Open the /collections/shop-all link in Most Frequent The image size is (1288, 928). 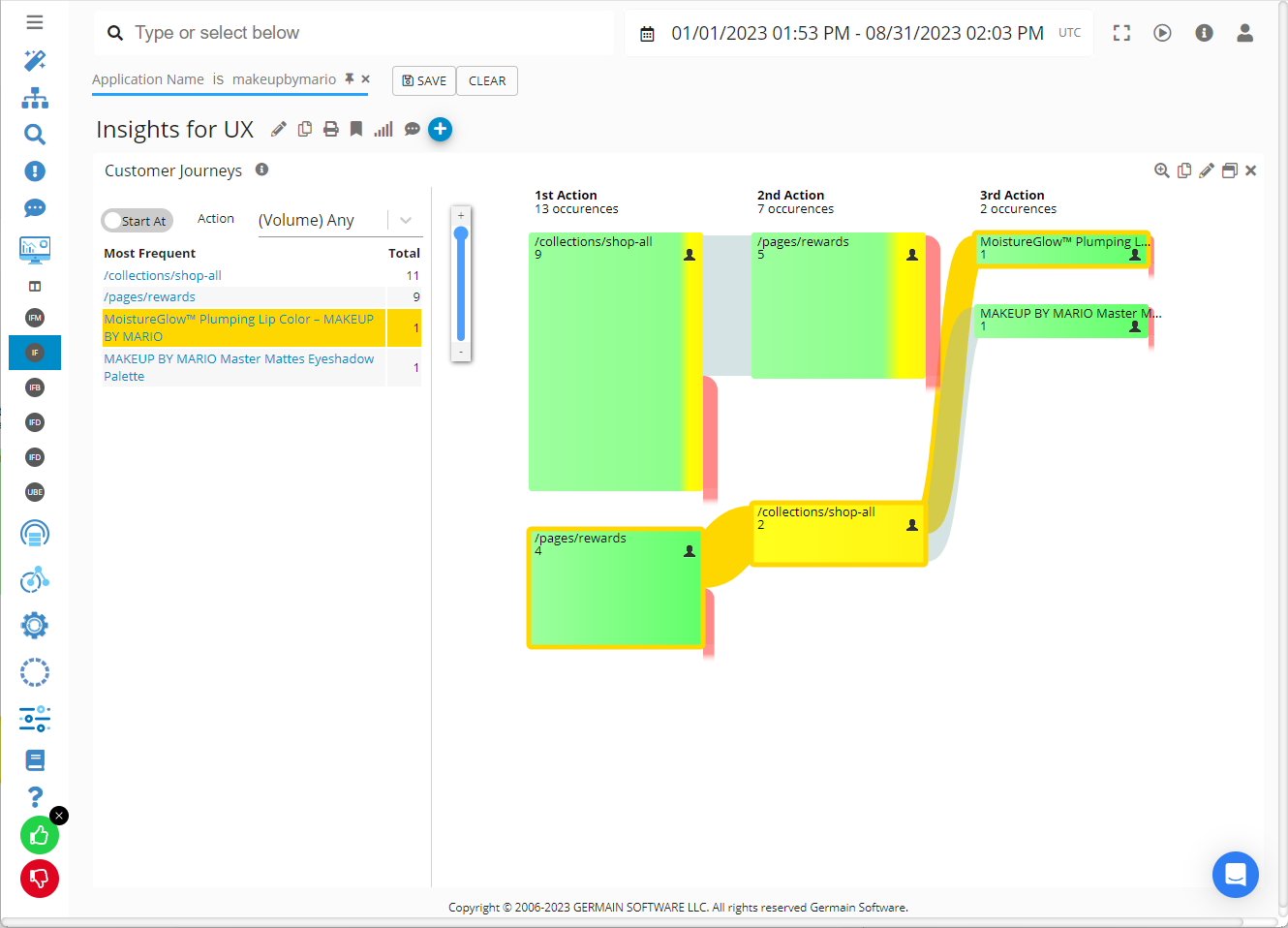pyautogui.click(x=163, y=276)
